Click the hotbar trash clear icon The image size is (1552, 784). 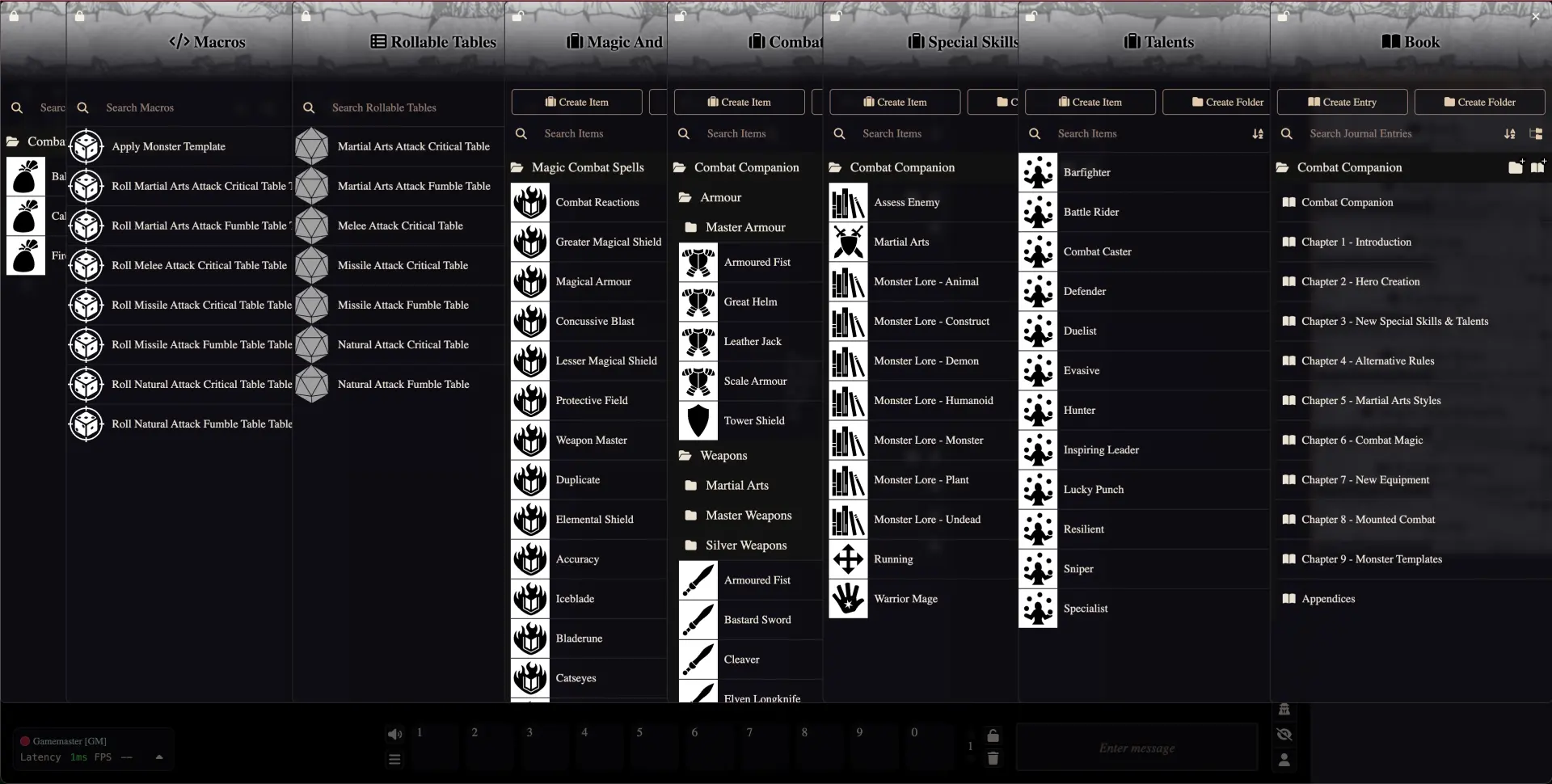coord(993,759)
